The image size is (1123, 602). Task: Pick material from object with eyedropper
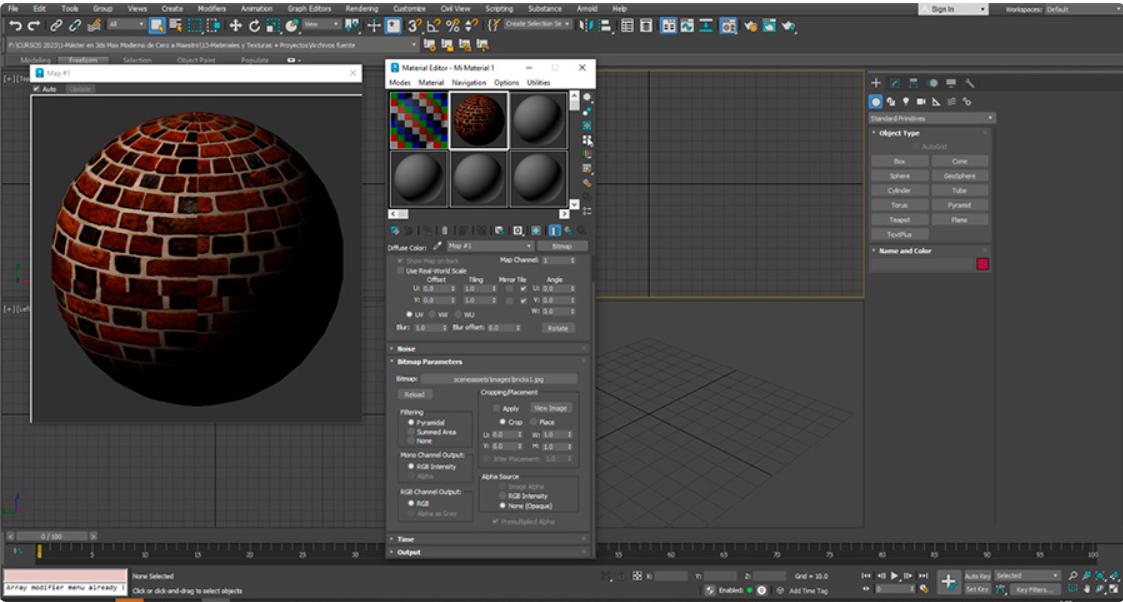click(x=437, y=246)
